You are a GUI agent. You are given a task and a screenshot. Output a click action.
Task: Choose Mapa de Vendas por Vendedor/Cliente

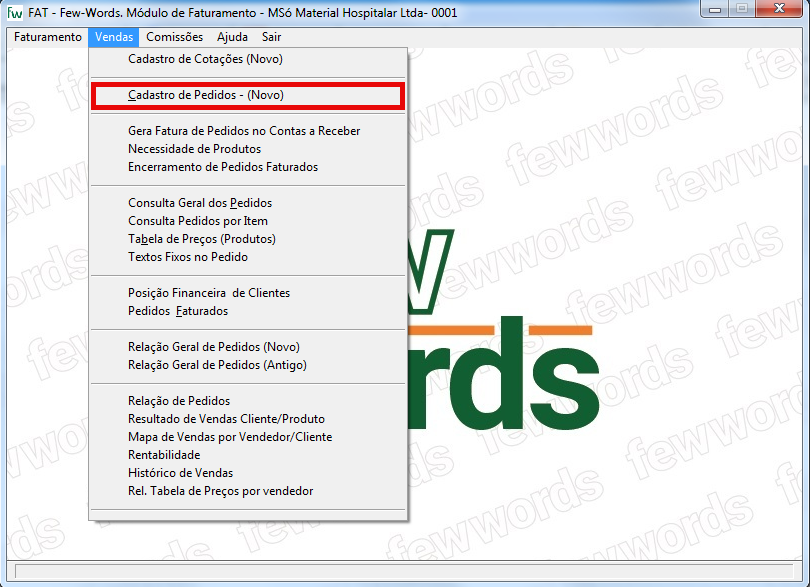pos(248,437)
